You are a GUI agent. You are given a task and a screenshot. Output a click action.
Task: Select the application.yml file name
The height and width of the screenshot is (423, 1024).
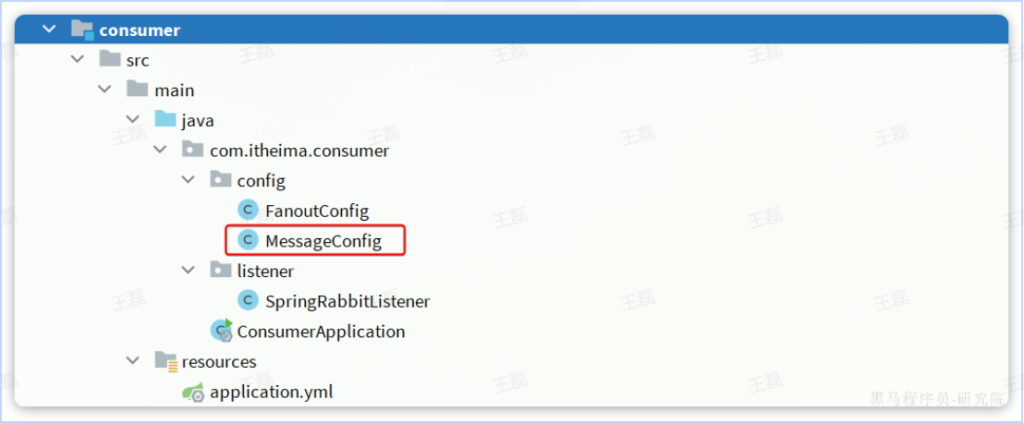pyautogui.click(x=271, y=391)
